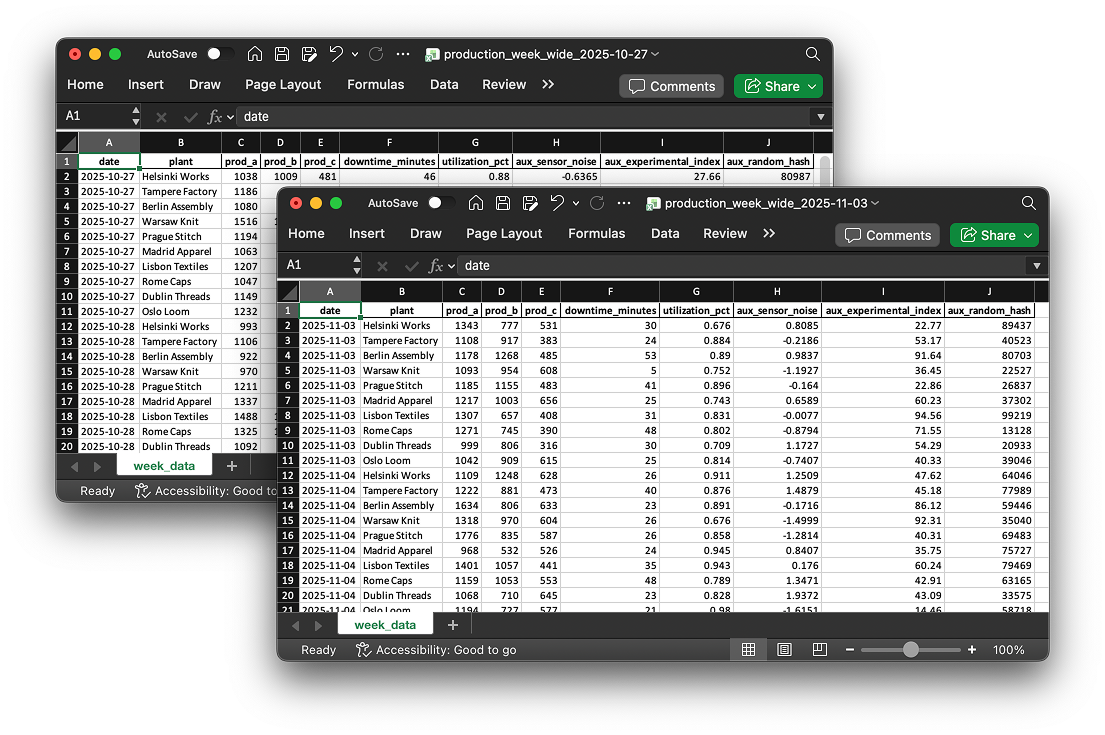Open Page Break Preview view icon
Image resolution: width=1105 pixels, height=735 pixels.
coord(818,649)
